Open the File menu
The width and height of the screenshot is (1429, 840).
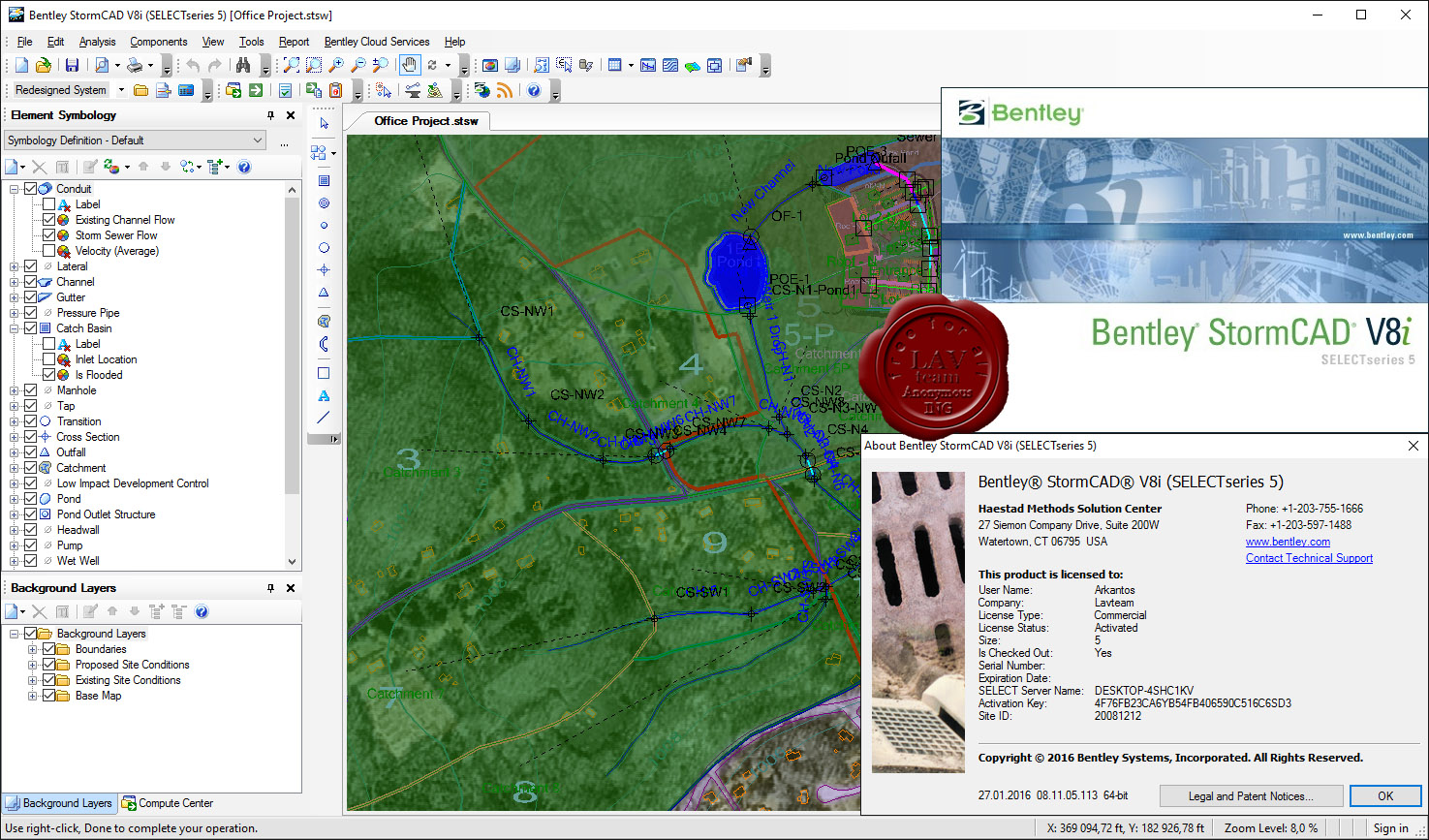pyautogui.click(x=25, y=42)
